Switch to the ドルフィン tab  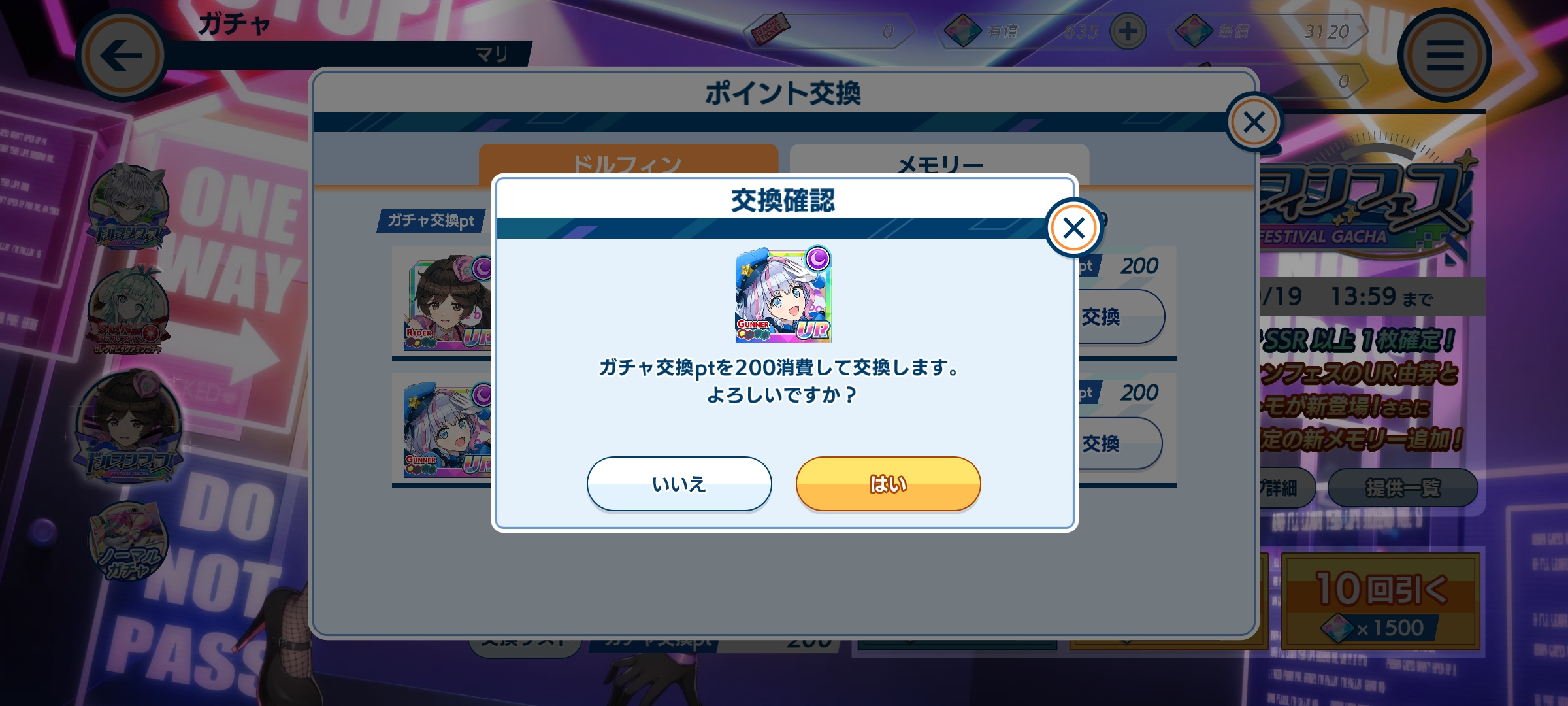[x=628, y=165]
